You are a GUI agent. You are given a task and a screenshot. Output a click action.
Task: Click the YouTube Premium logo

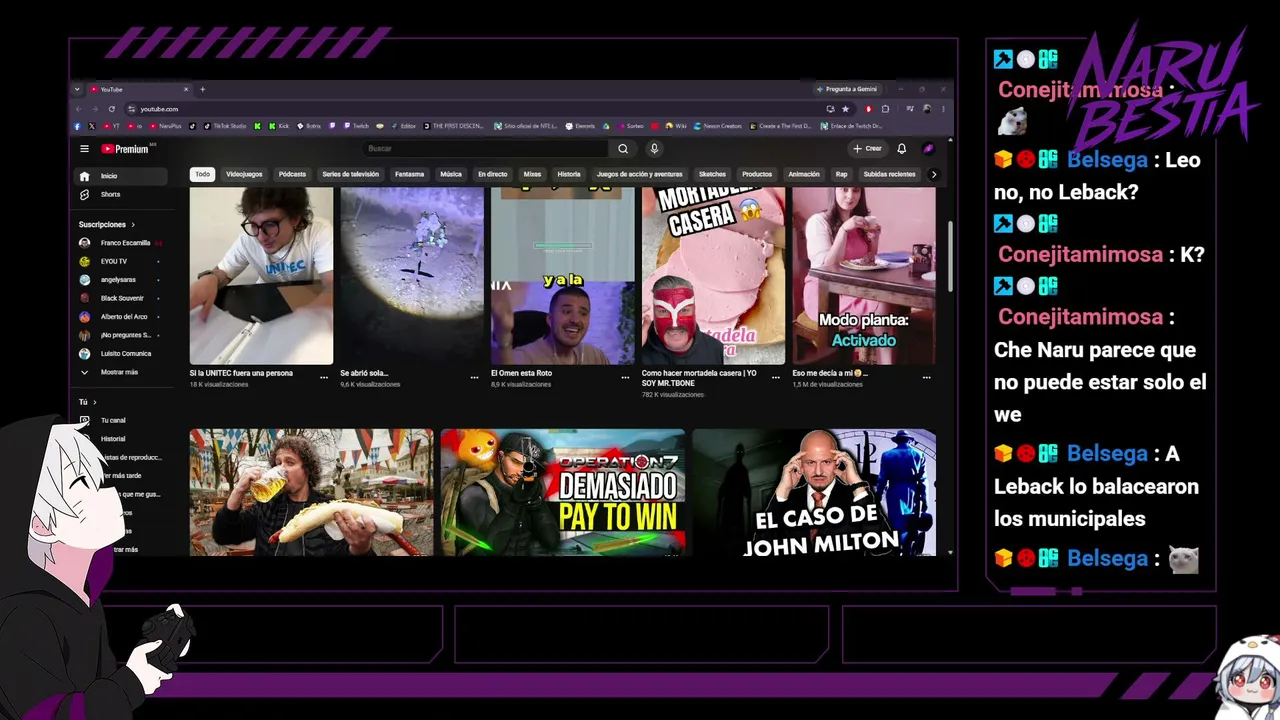click(x=125, y=149)
